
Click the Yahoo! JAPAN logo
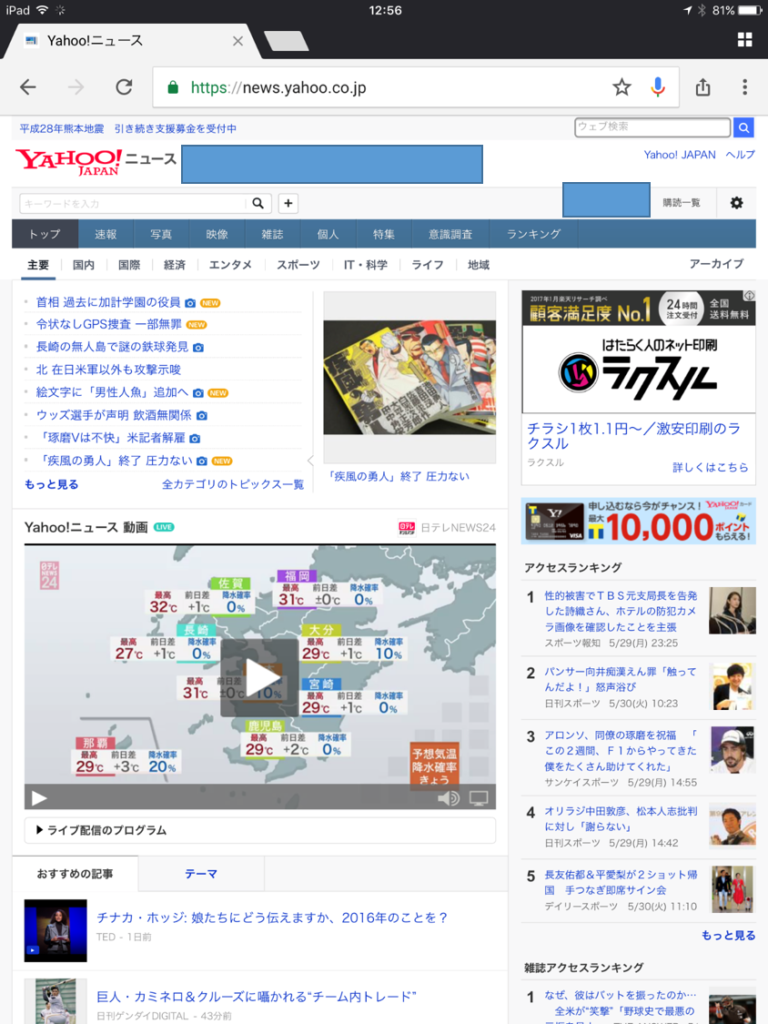pyautogui.click(x=68, y=161)
